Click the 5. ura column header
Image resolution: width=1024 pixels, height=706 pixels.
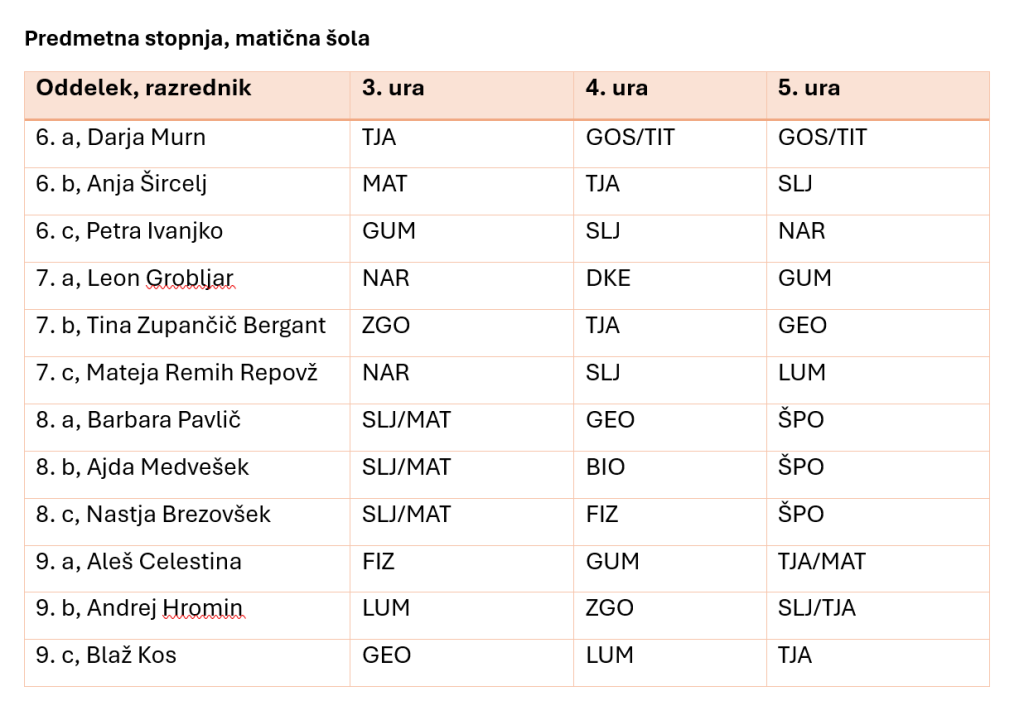[878, 95]
